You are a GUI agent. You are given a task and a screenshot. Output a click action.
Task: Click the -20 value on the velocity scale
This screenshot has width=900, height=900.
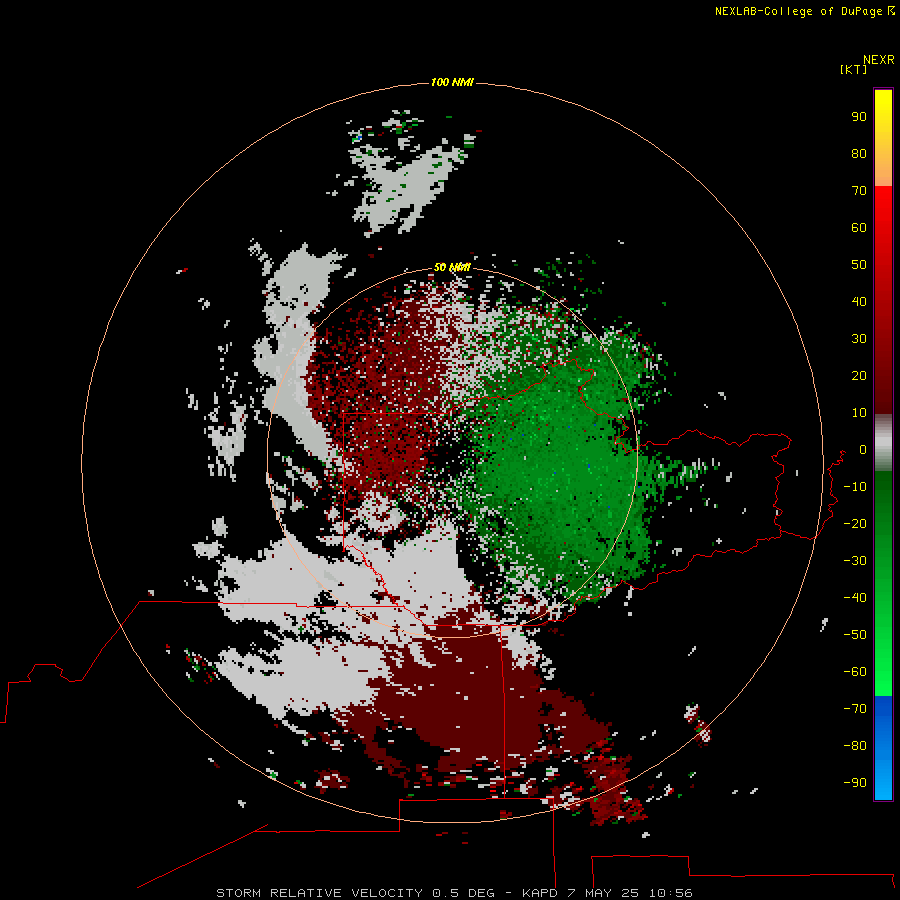(x=855, y=523)
